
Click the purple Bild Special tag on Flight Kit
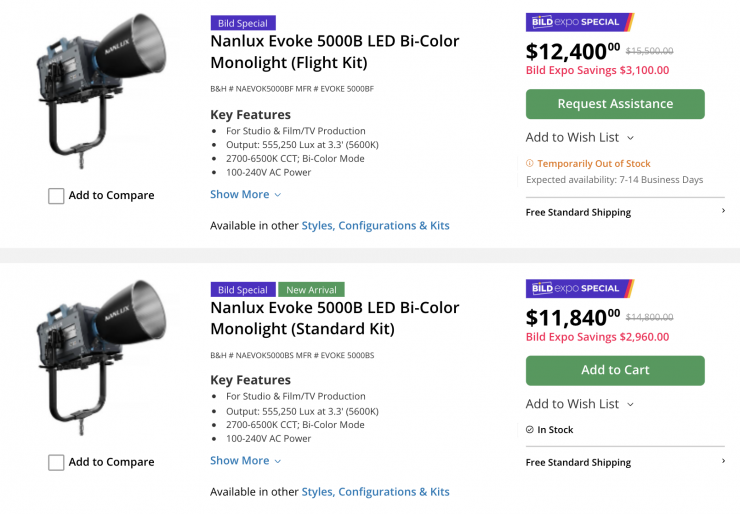pos(243,23)
